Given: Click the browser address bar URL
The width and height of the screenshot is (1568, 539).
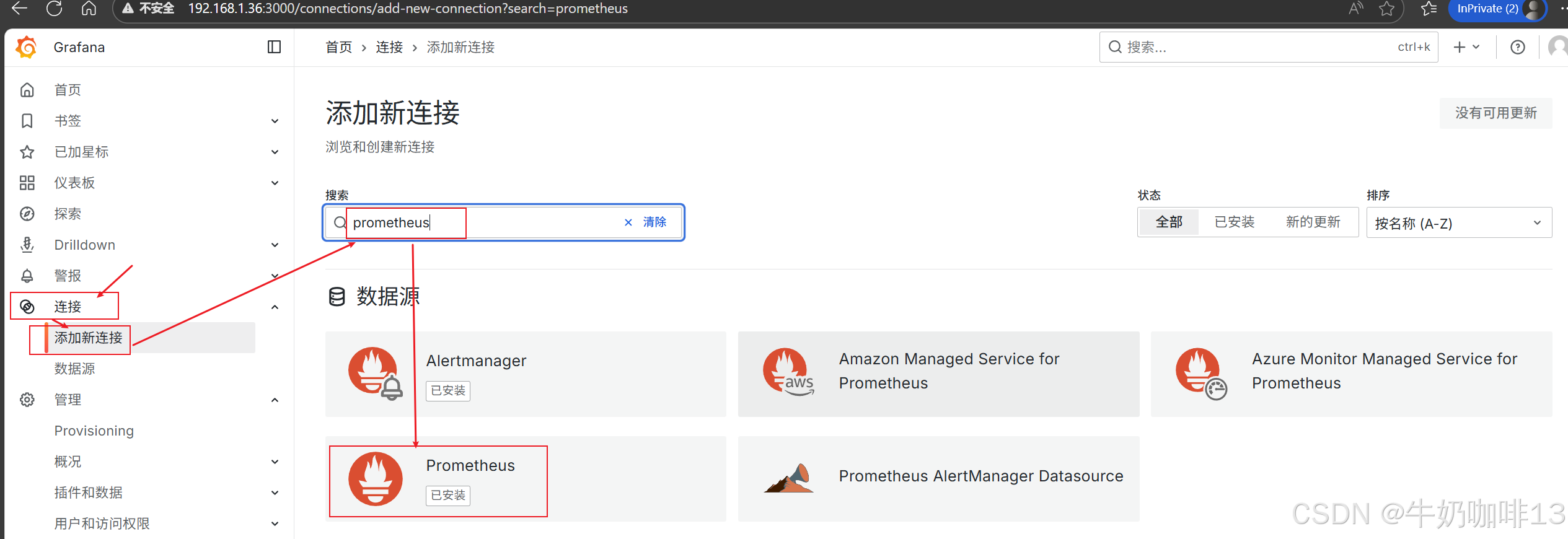Looking at the screenshot, I should 408,9.
